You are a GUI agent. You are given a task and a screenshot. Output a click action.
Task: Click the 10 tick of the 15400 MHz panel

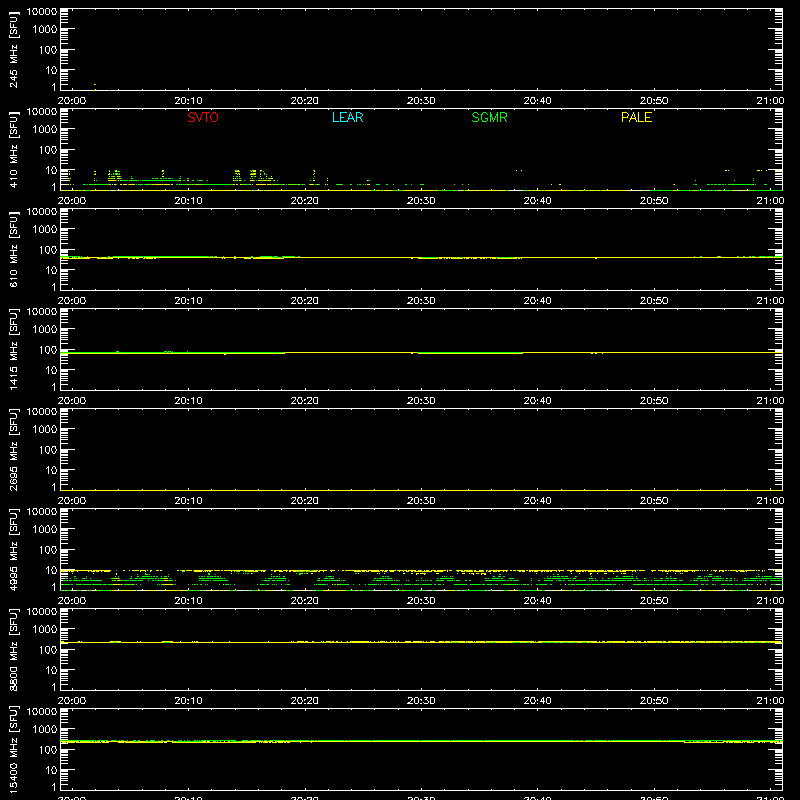[x=51, y=770]
